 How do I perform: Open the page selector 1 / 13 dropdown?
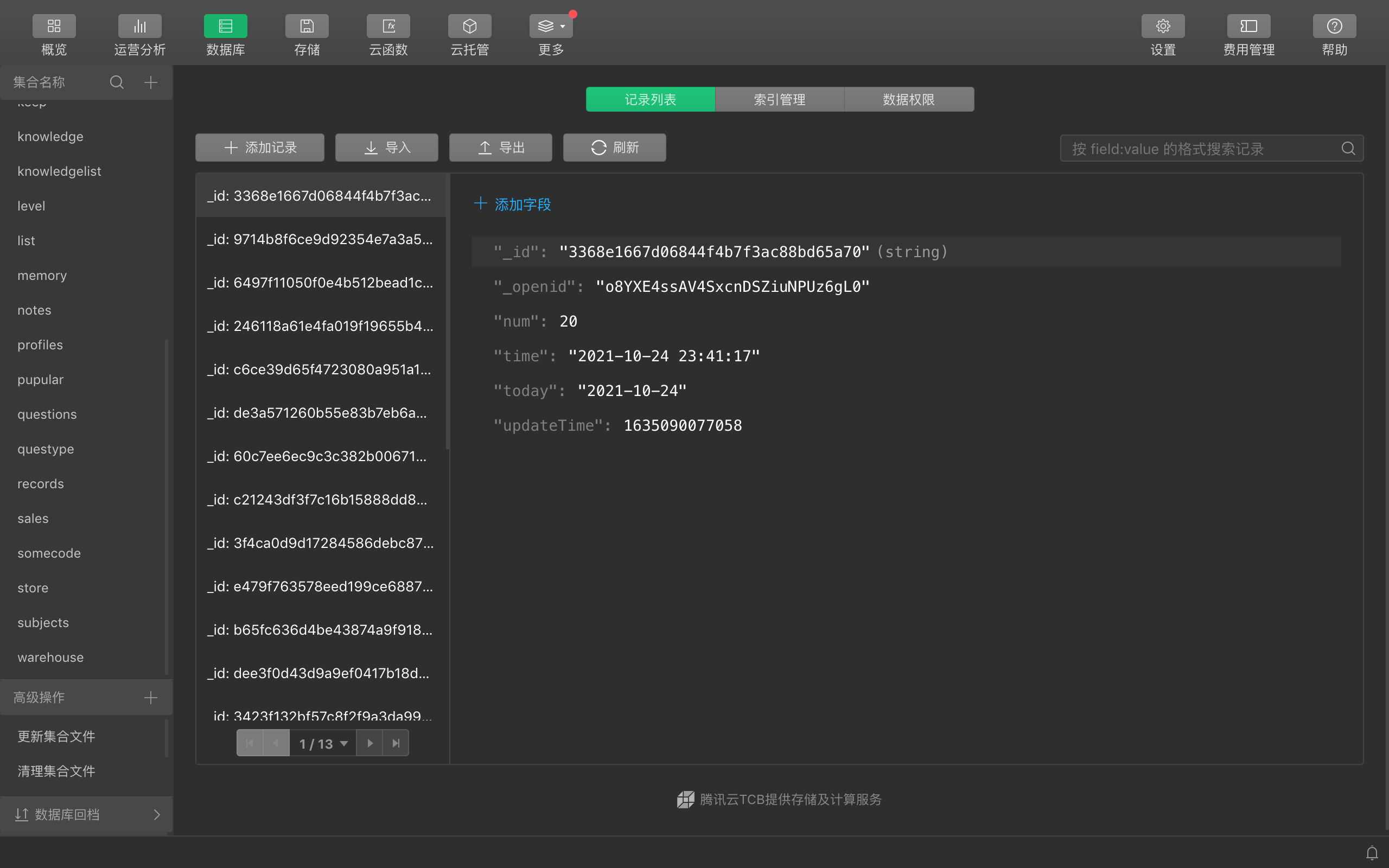(x=323, y=743)
